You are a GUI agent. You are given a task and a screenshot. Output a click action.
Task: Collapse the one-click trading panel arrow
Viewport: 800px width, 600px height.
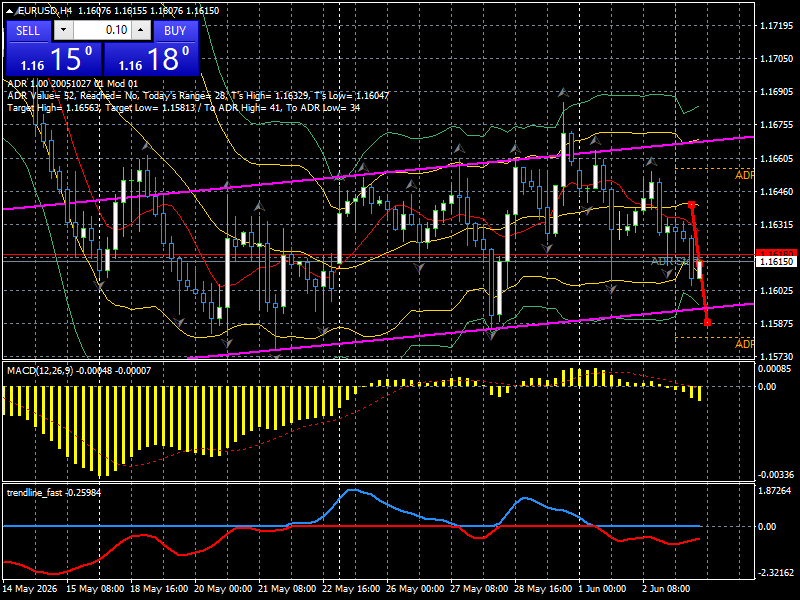pos(11,11)
